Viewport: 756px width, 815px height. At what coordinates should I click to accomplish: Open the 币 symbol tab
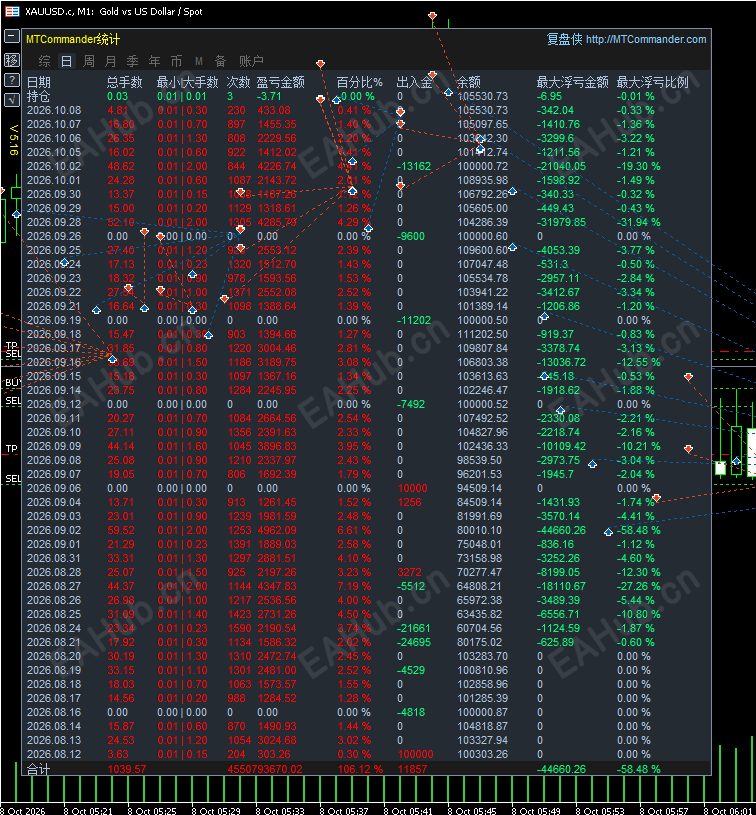point(176,61)
